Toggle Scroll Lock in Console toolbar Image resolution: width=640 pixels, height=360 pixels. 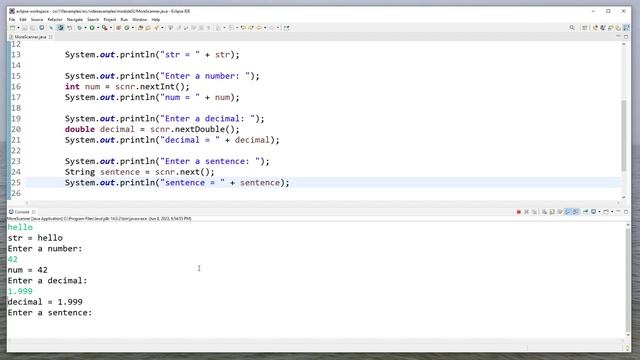(x=552, y=212)
